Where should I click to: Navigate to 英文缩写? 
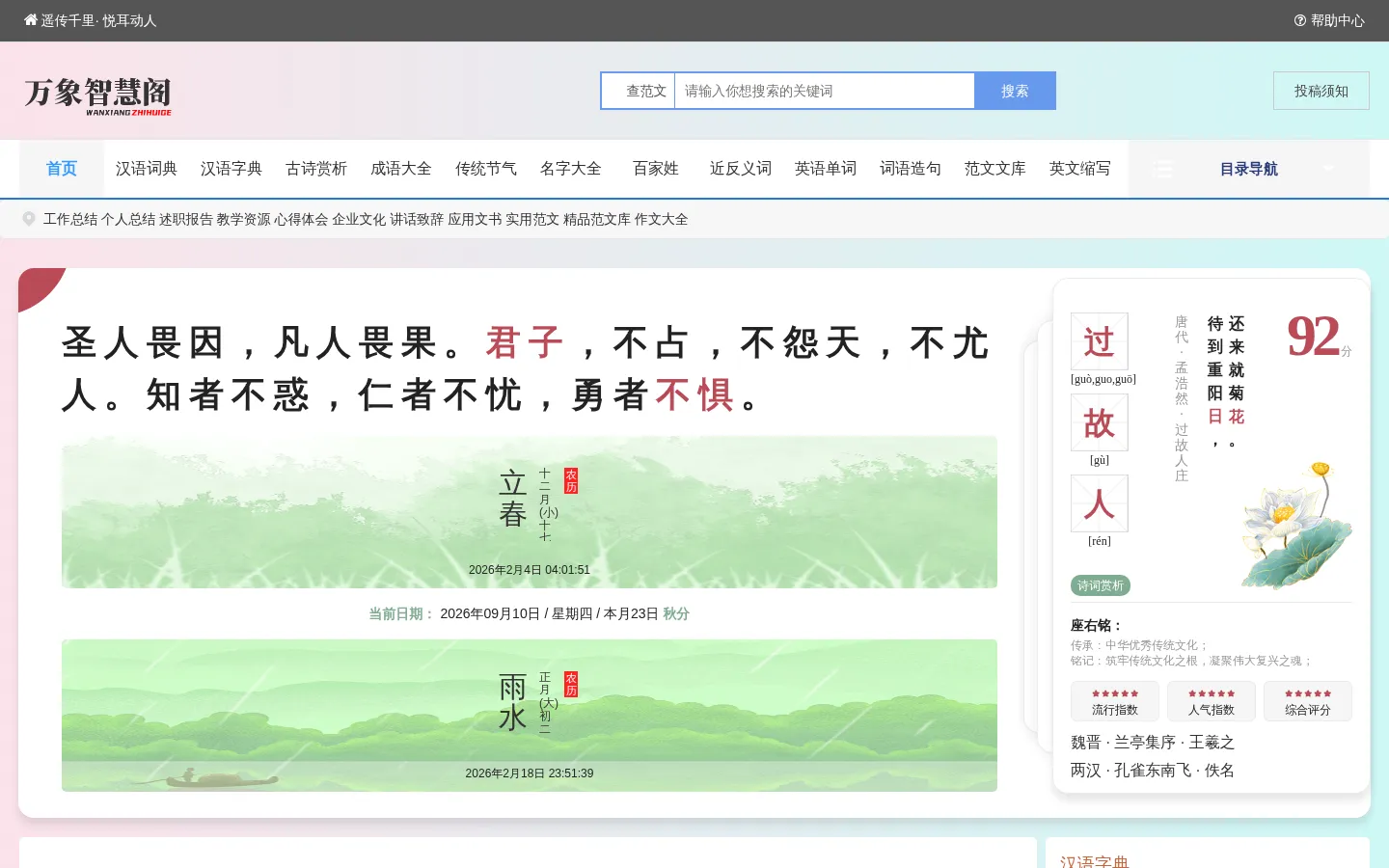pos(1080,169)
